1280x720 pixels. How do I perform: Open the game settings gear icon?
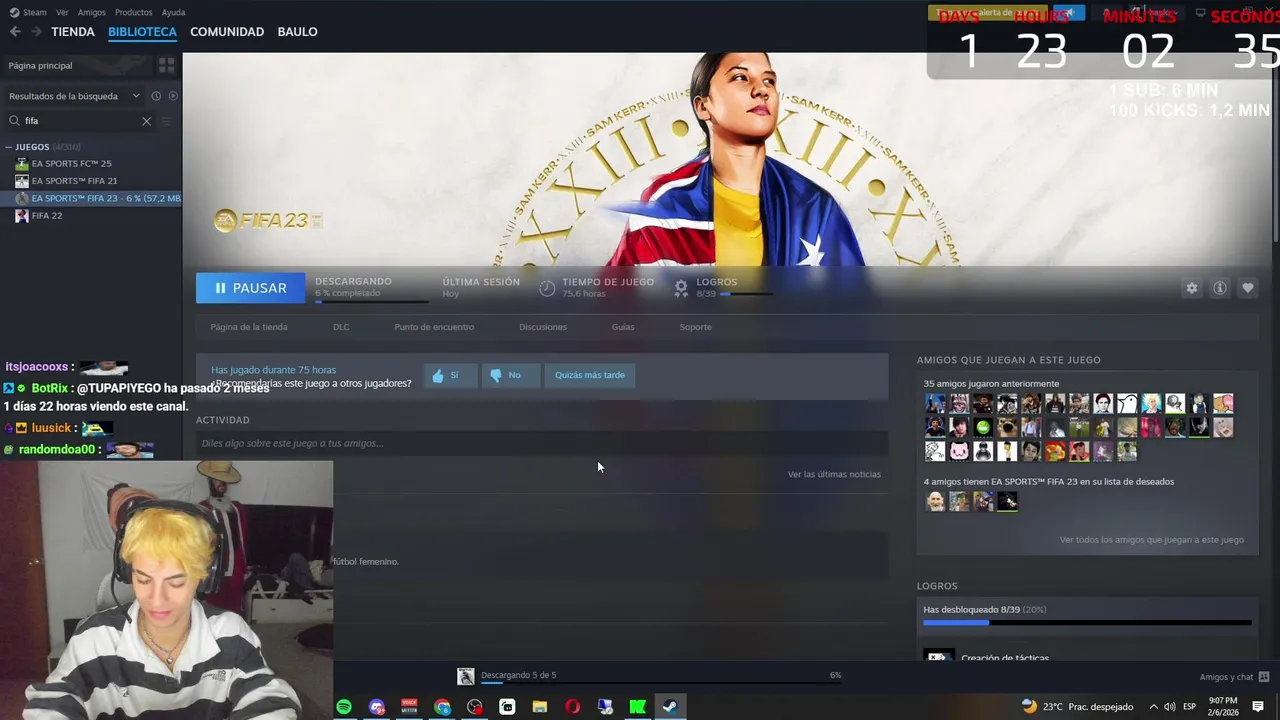pyautogui.click(x=1191, y=288)
